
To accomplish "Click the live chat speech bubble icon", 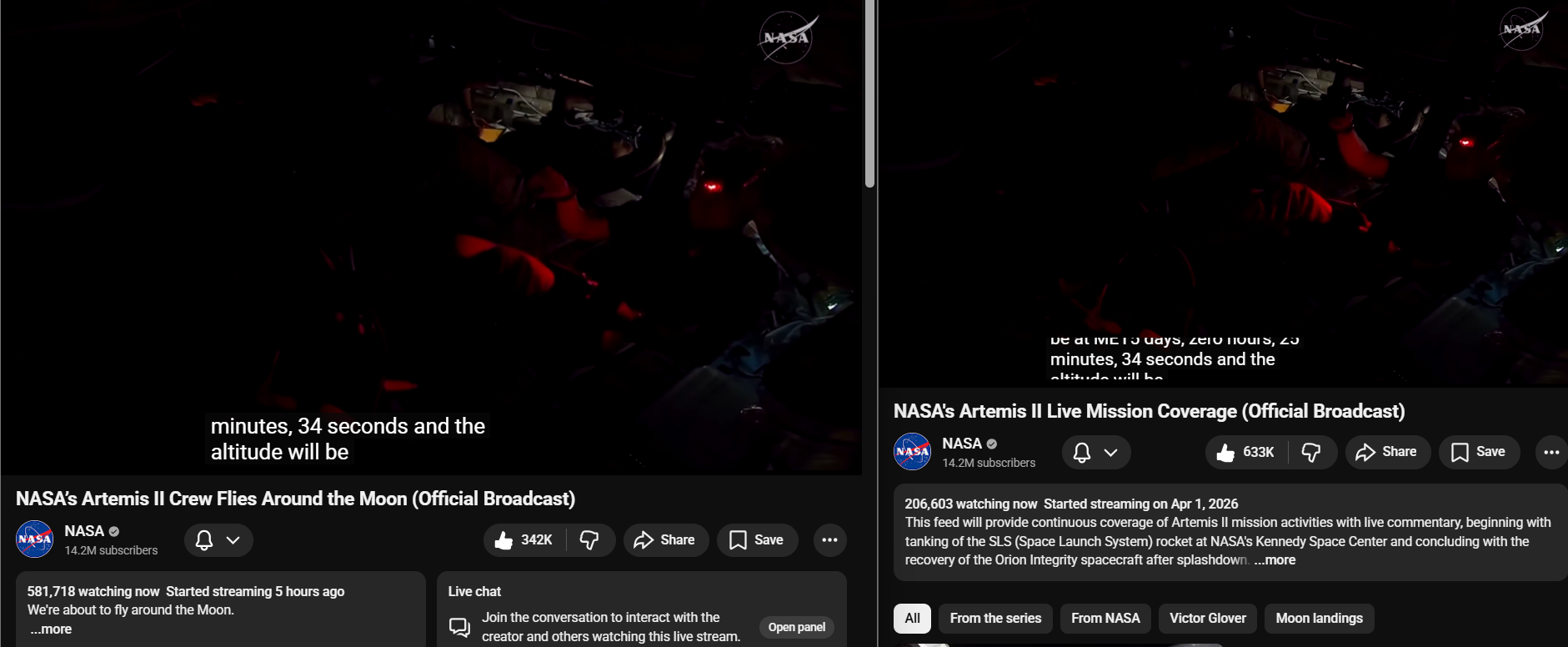I will [x=459, y=627].
